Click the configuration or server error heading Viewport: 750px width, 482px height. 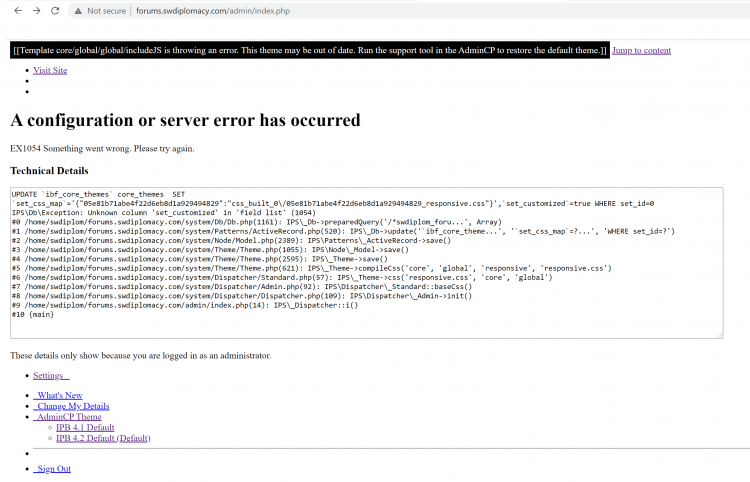(x=185, y=120)
